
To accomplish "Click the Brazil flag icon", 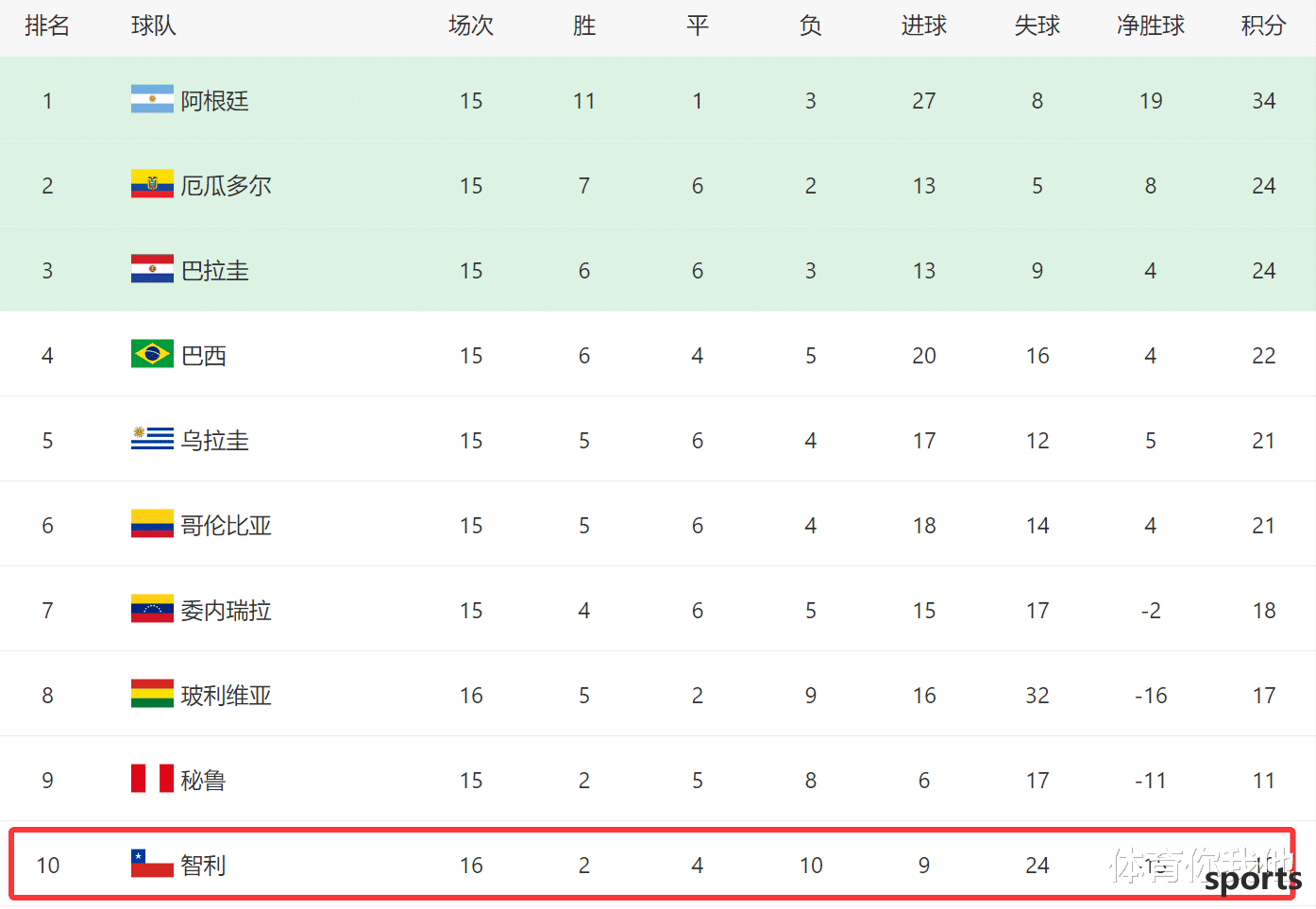I will [152, 354].
